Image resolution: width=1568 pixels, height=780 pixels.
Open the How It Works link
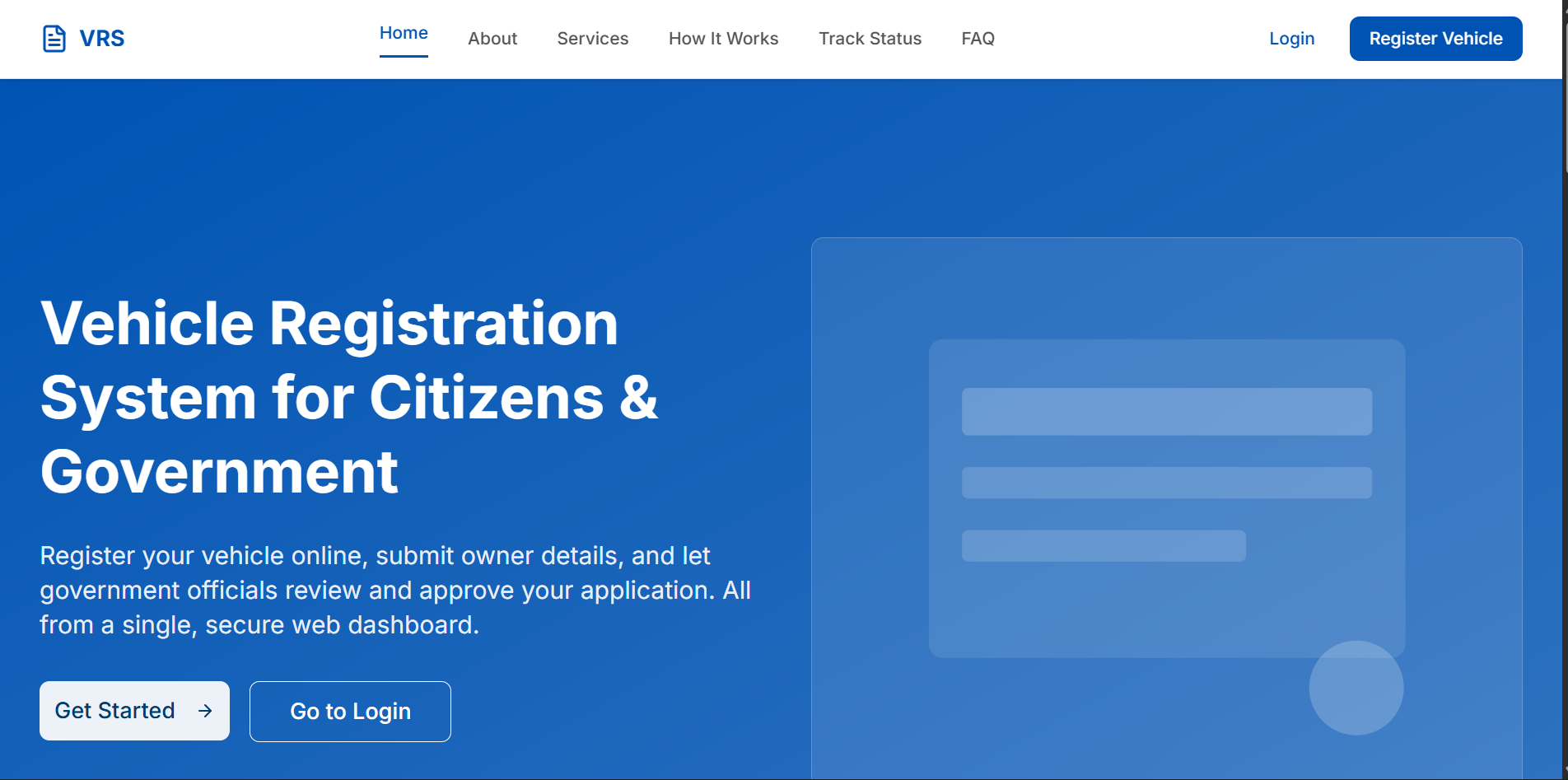coord(723,39)
